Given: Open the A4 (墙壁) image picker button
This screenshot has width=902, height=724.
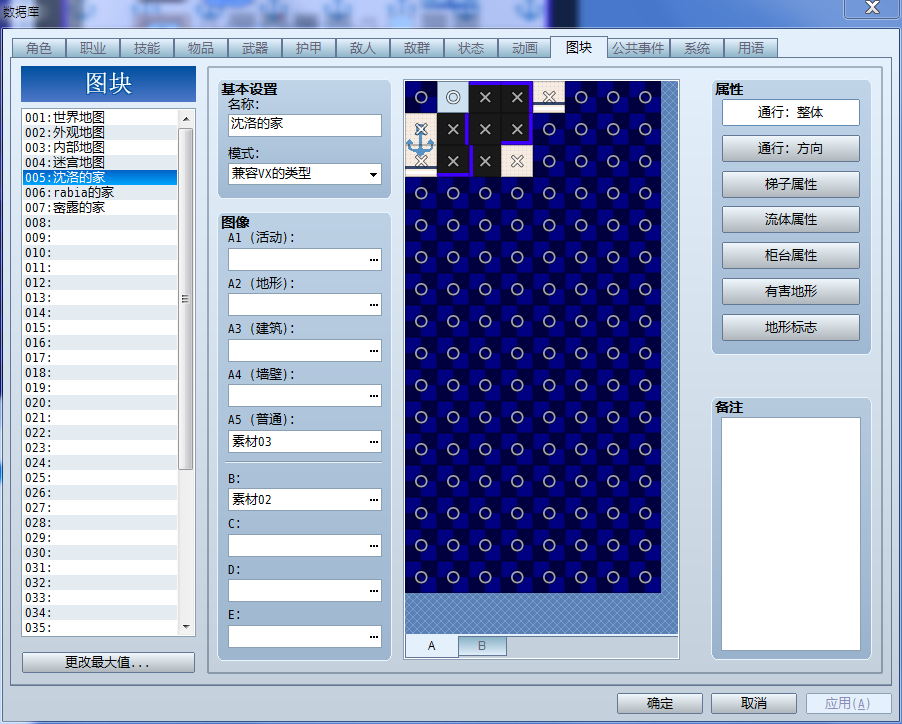Looking at the screenshot, I should pyautogui.click(x=374, y=396).
